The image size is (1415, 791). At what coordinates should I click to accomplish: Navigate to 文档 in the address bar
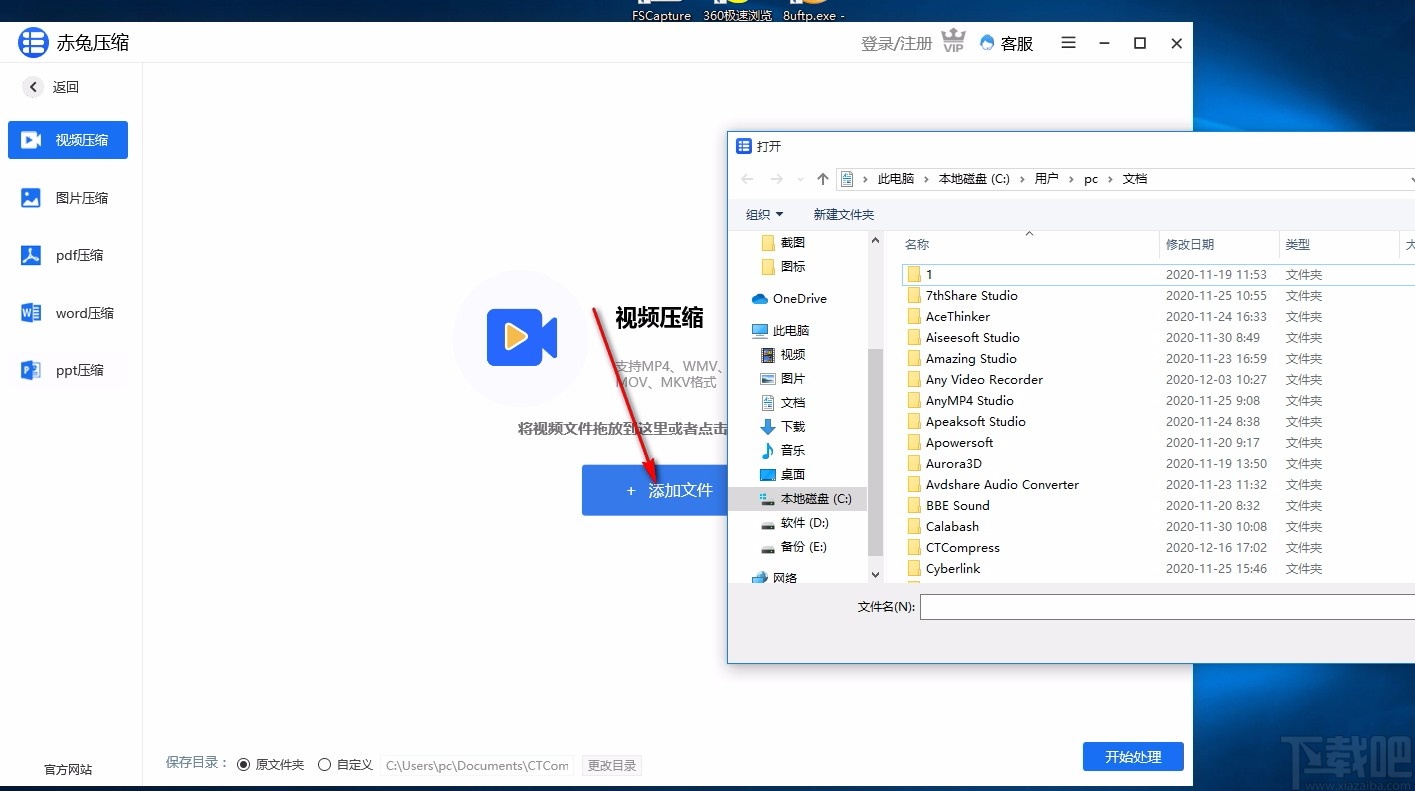[x=1134, y=178]
